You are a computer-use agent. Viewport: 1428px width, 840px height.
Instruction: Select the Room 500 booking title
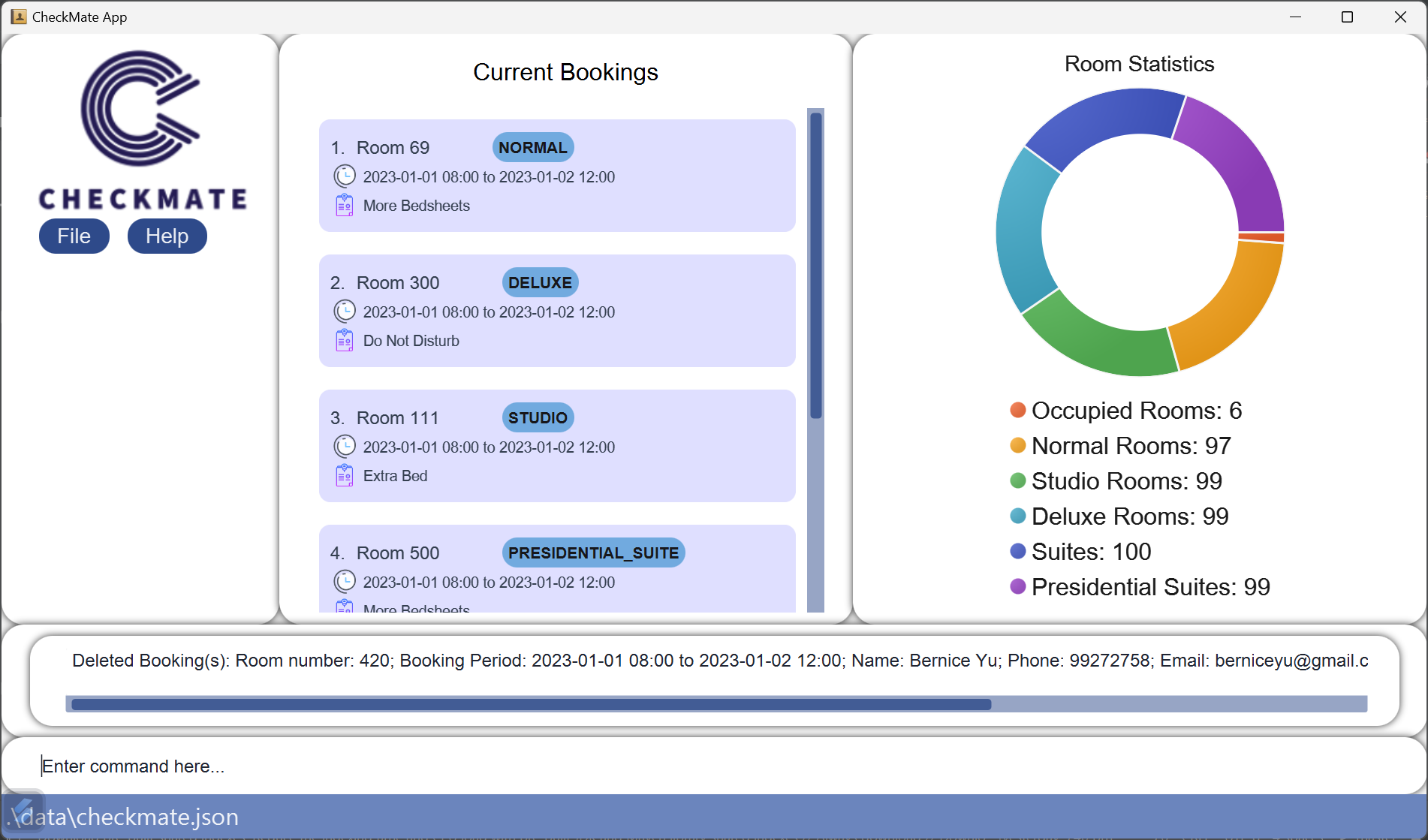(398, 553)
